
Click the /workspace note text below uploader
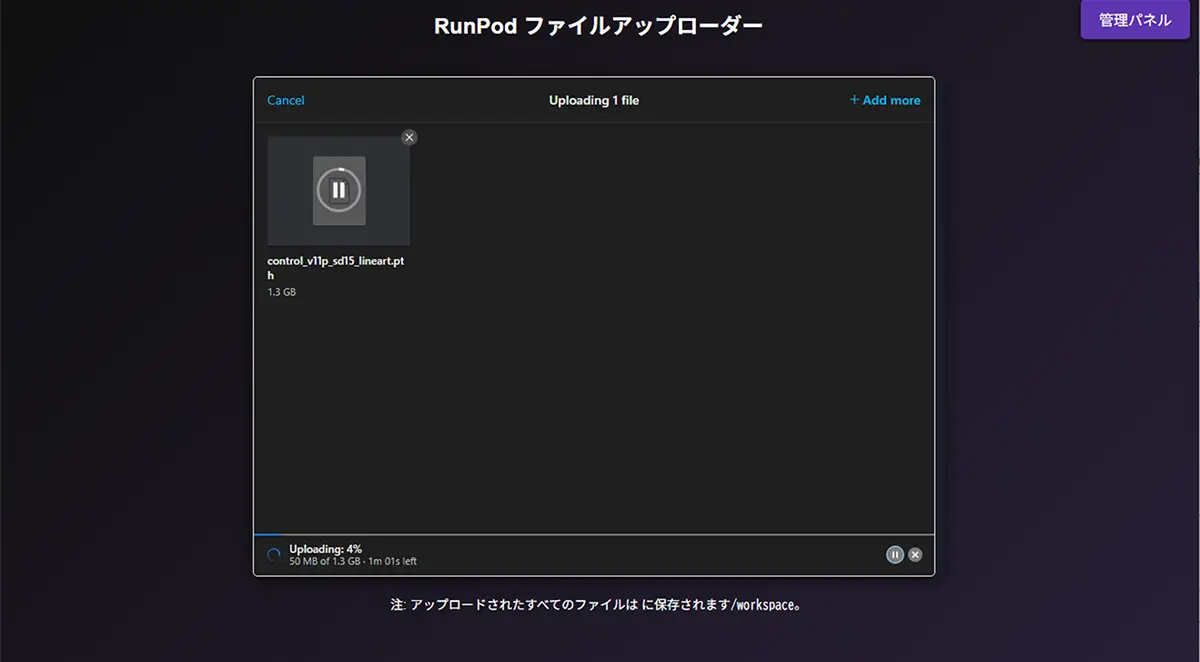596,605
